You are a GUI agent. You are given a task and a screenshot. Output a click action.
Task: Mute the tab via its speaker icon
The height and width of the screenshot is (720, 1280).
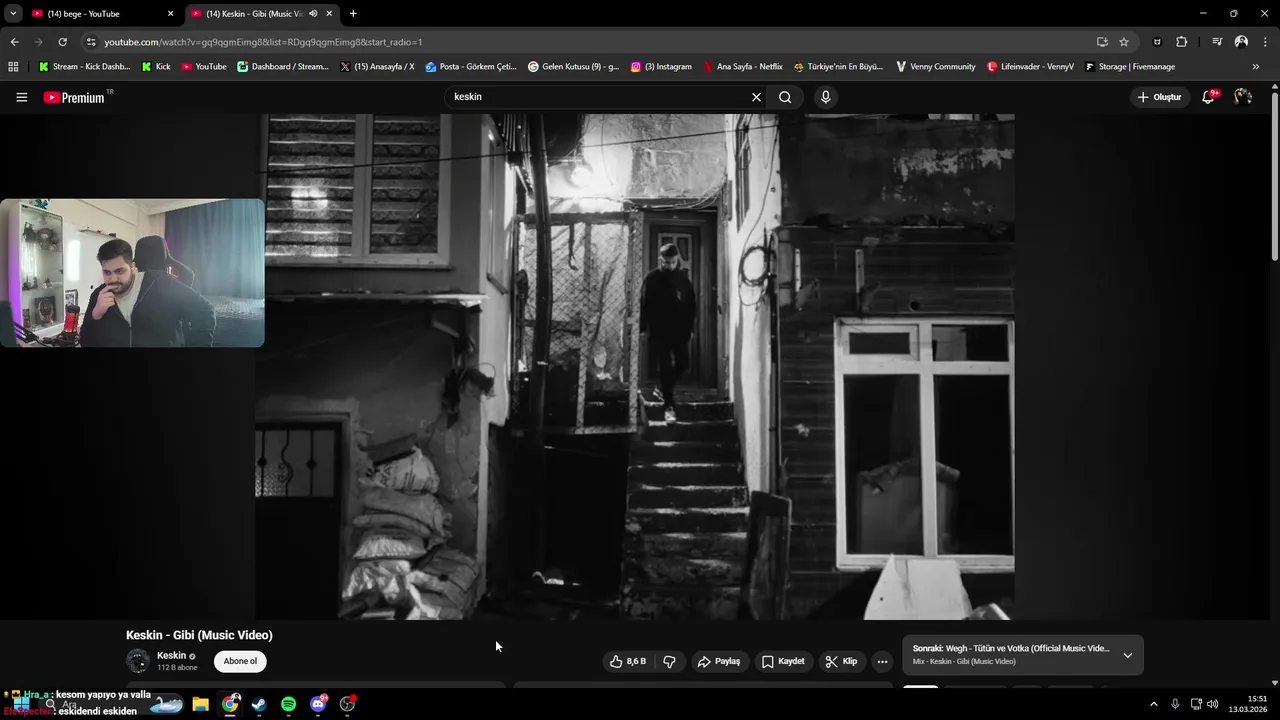coord(313,13)
